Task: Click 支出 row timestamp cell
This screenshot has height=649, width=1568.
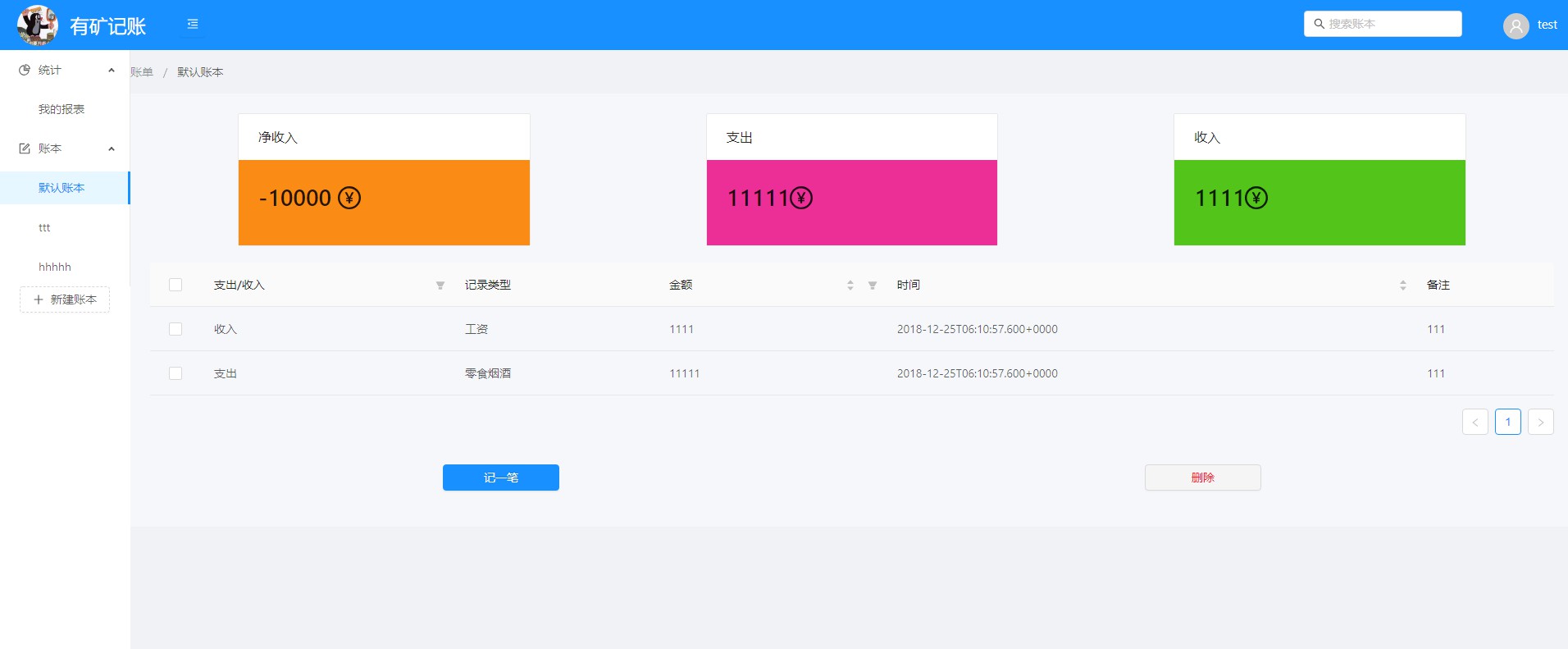Action: 978,373
